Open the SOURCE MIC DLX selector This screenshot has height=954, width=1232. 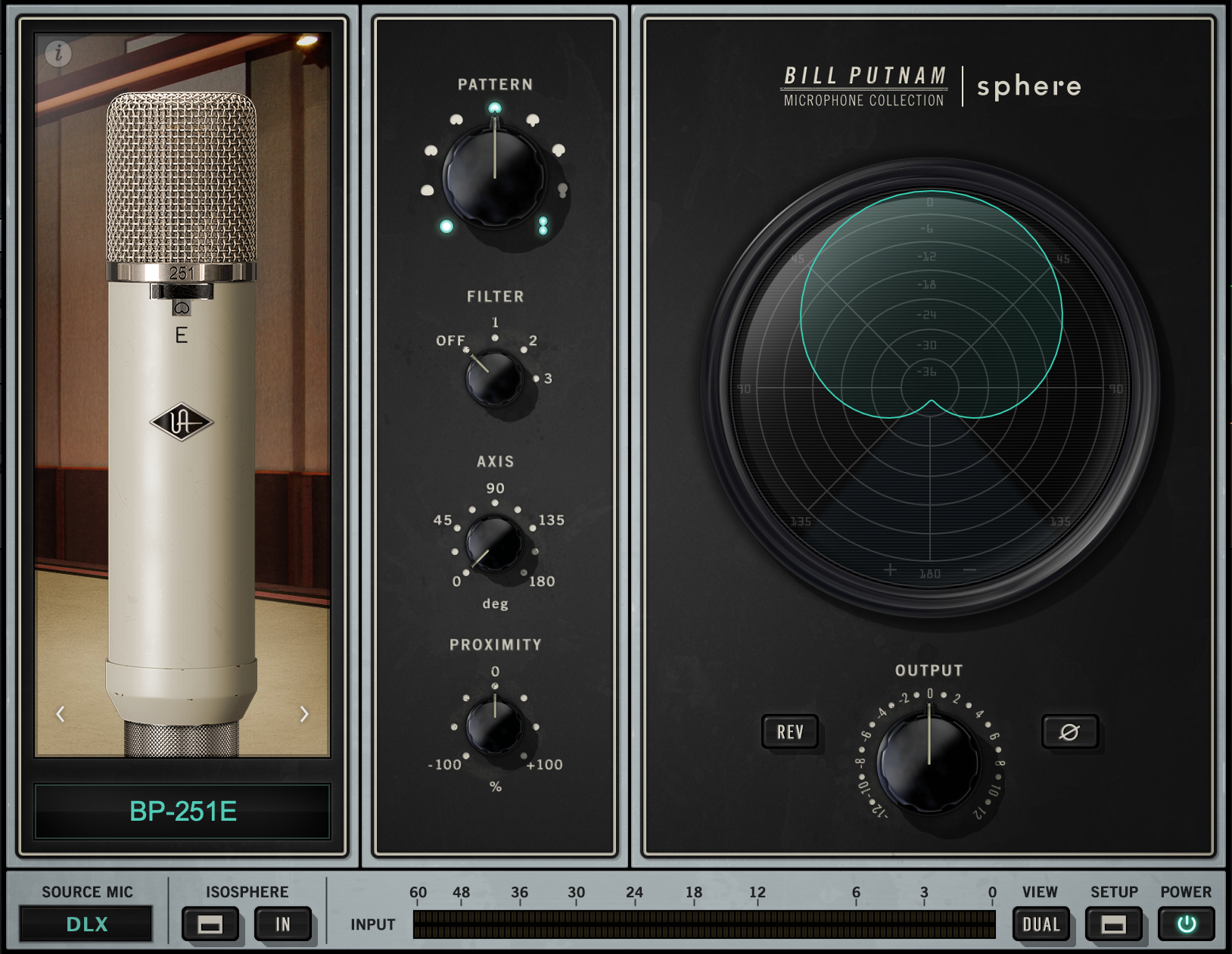coord(86,924)
